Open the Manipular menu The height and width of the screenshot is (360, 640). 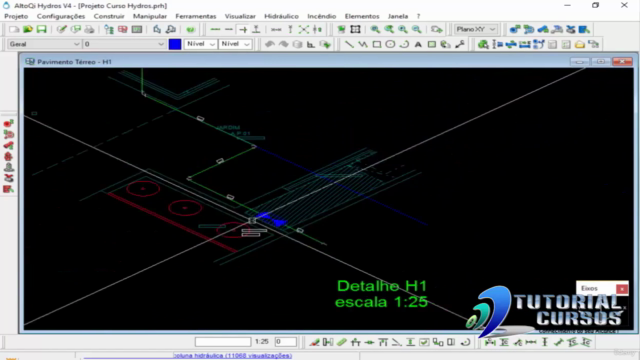(150, 16)
